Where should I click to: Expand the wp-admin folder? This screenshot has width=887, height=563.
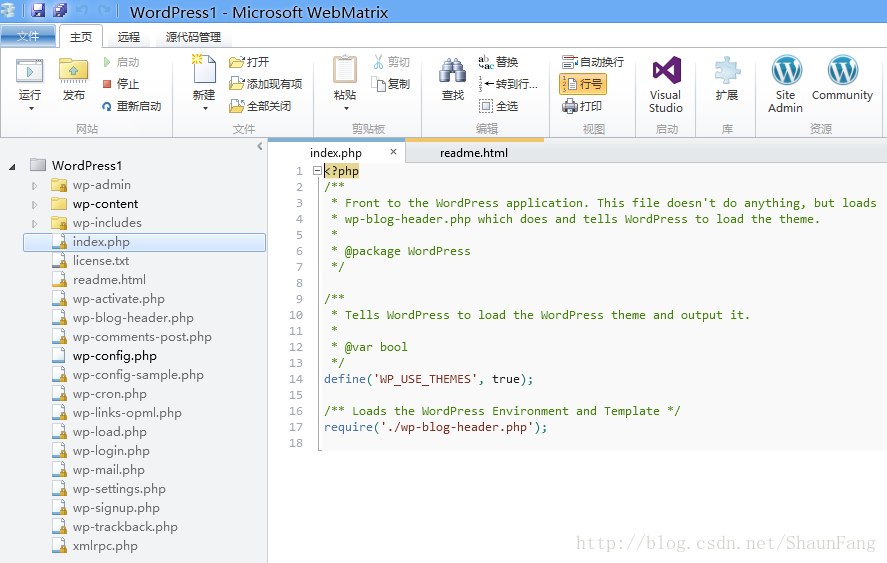tap(35, 186)
